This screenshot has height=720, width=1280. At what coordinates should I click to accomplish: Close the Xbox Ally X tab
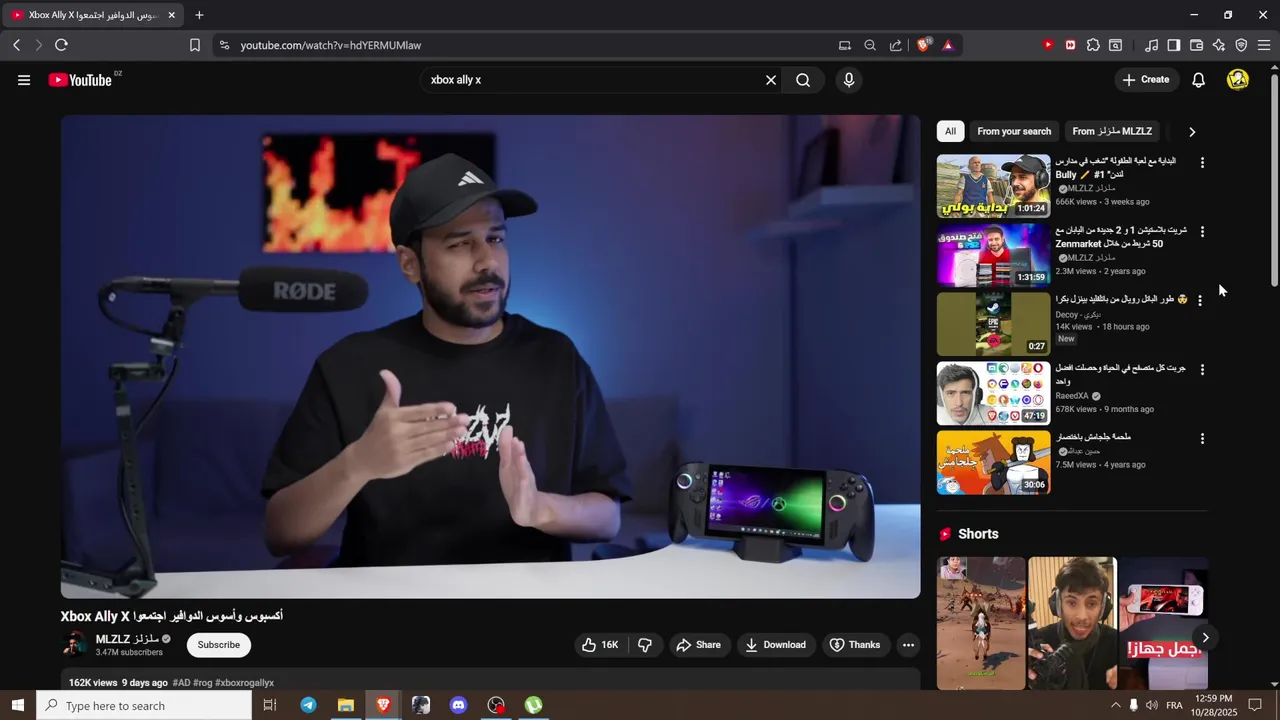pyautogui.click(x=171, y=15)
